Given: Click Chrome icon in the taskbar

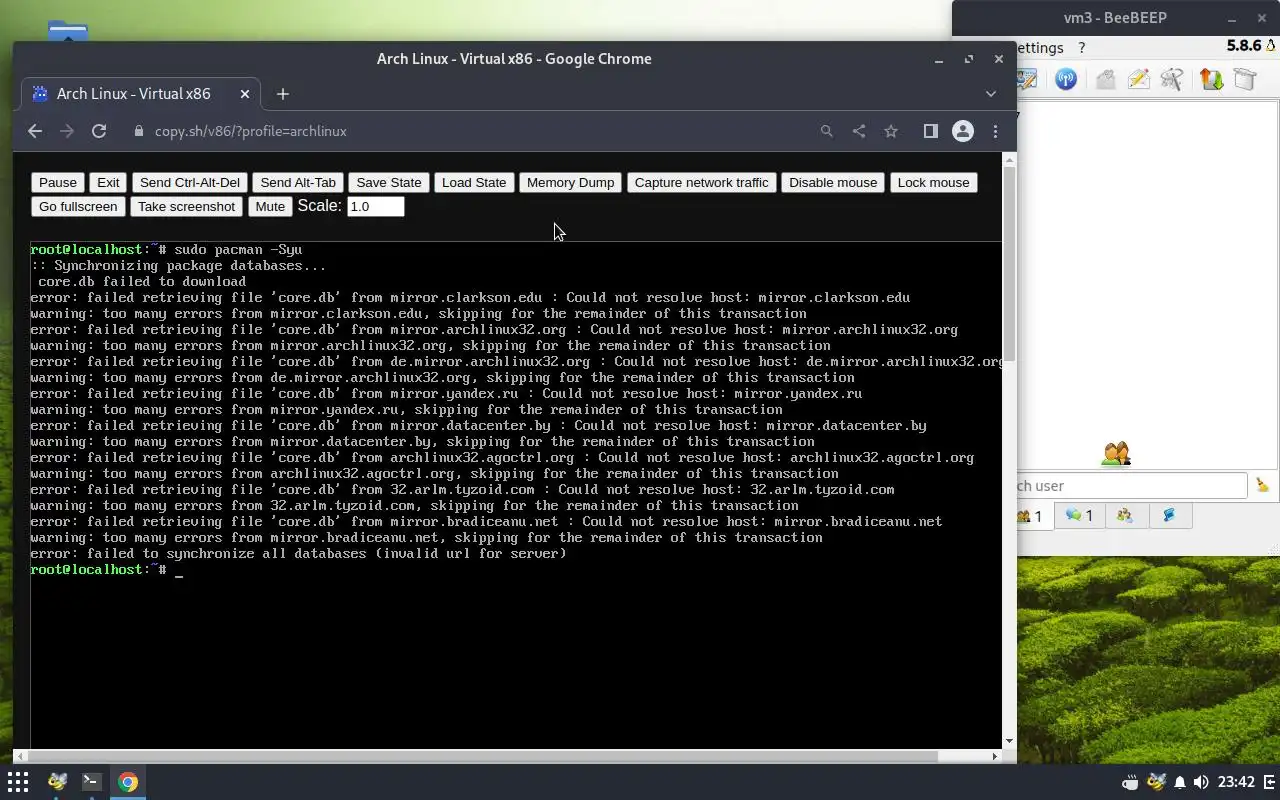Looking at the screenshot, I should point(128,782).
